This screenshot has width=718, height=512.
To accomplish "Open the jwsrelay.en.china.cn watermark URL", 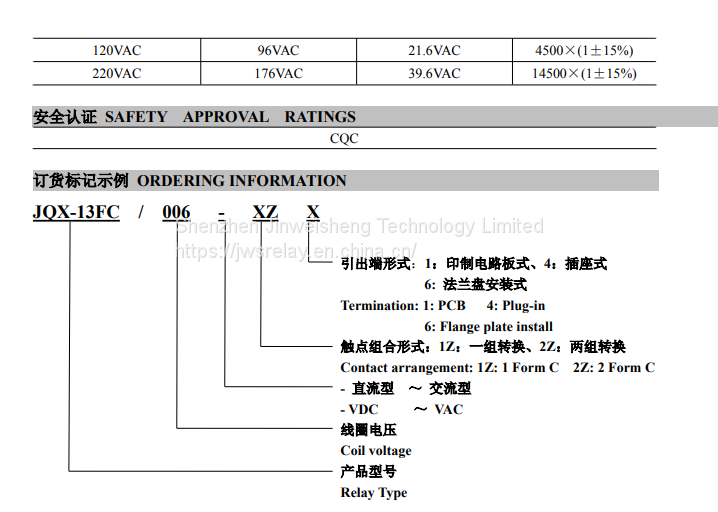I will pos(296,250).
